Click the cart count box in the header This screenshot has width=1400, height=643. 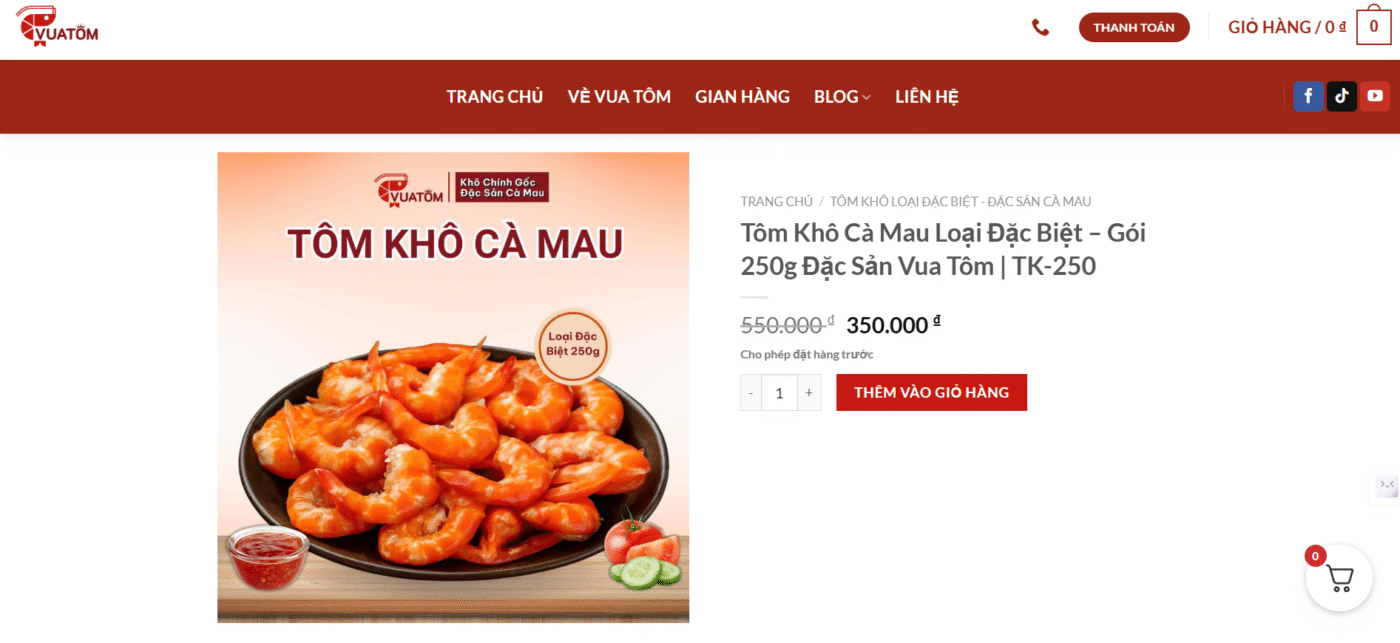pos(1373,27)
